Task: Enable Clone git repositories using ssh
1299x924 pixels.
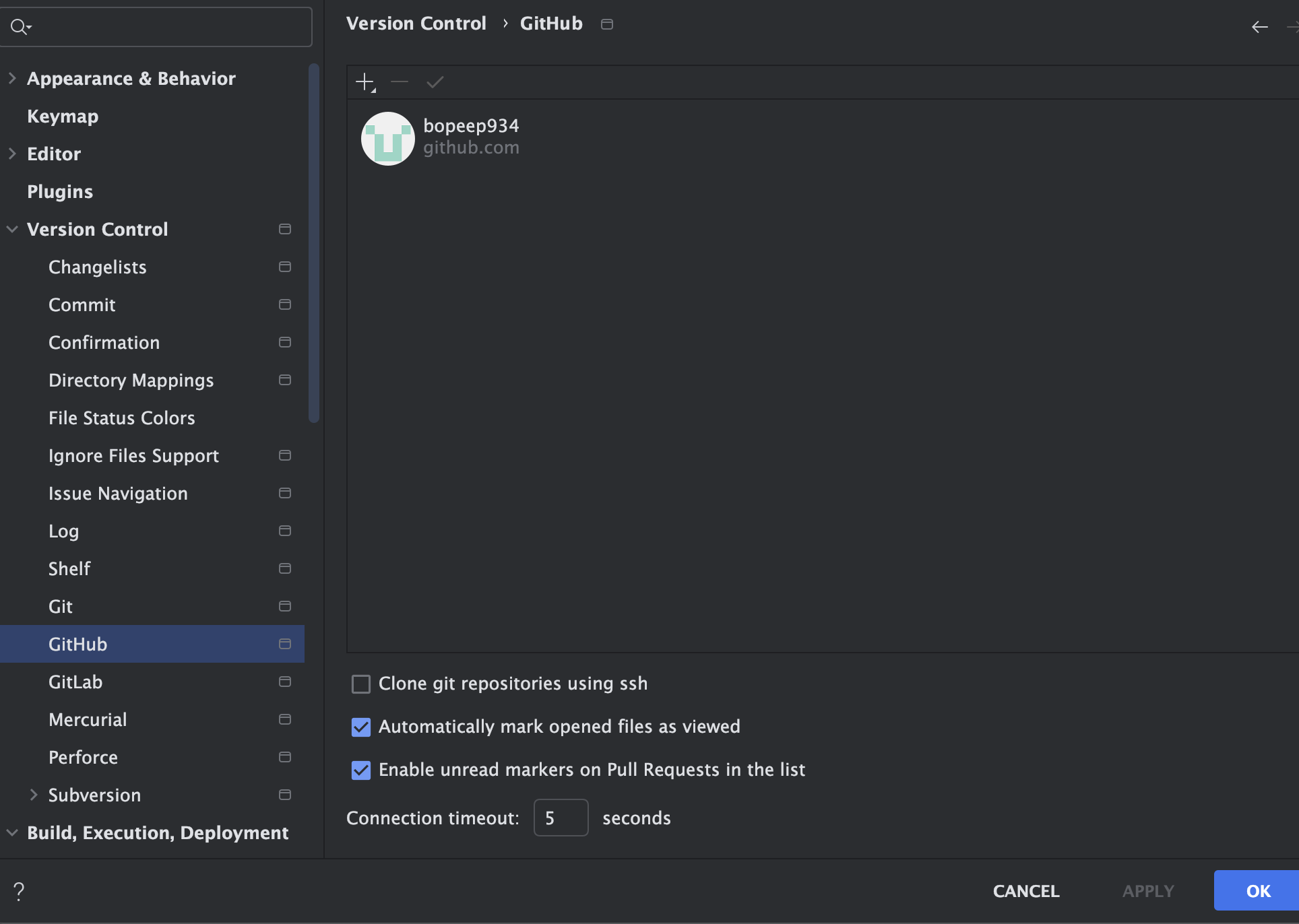Action: (361, 684)
